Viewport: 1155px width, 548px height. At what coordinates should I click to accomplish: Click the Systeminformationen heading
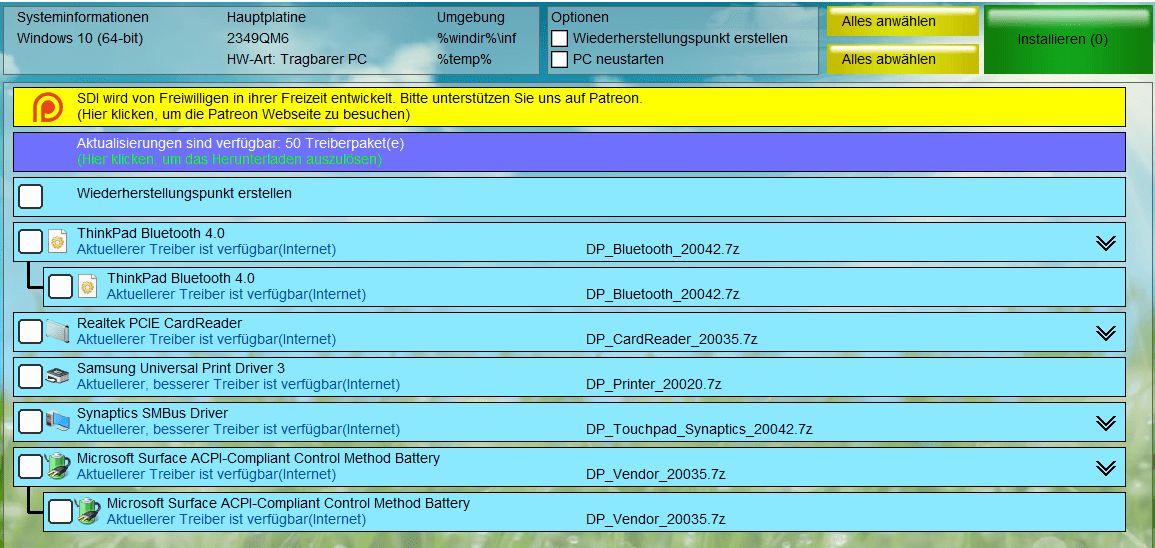point(82,17)
